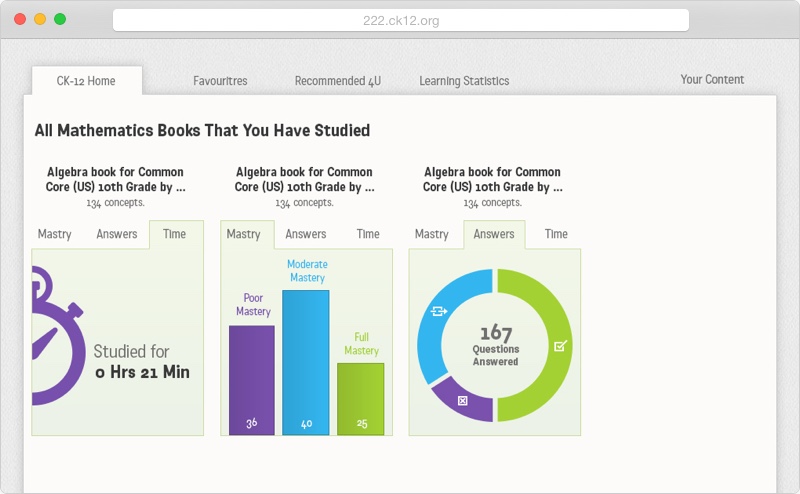Click the green maximize window button
This screenshot has height=494, width=800.
60,19
